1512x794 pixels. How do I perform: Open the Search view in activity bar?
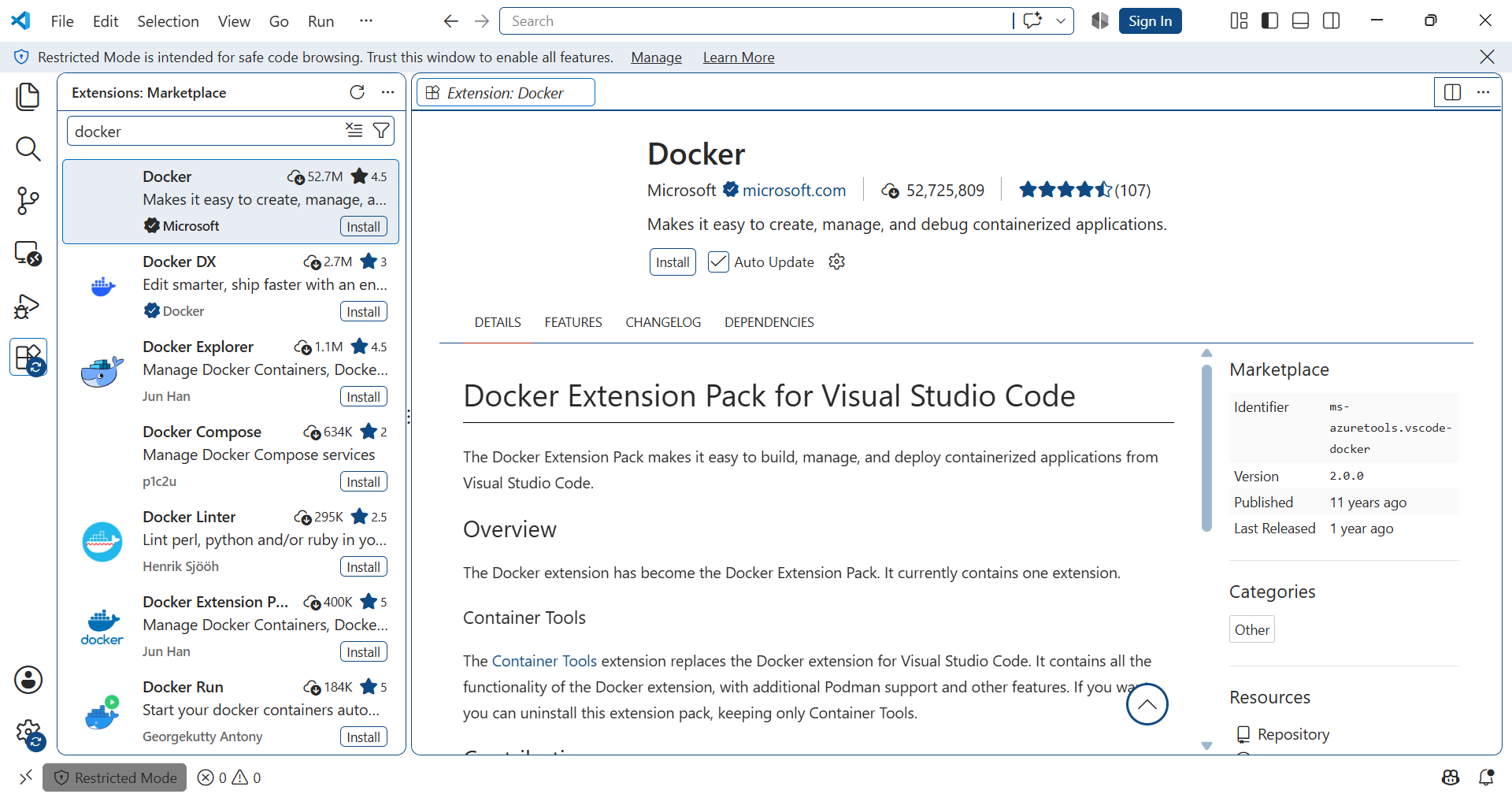pos(28,148)
